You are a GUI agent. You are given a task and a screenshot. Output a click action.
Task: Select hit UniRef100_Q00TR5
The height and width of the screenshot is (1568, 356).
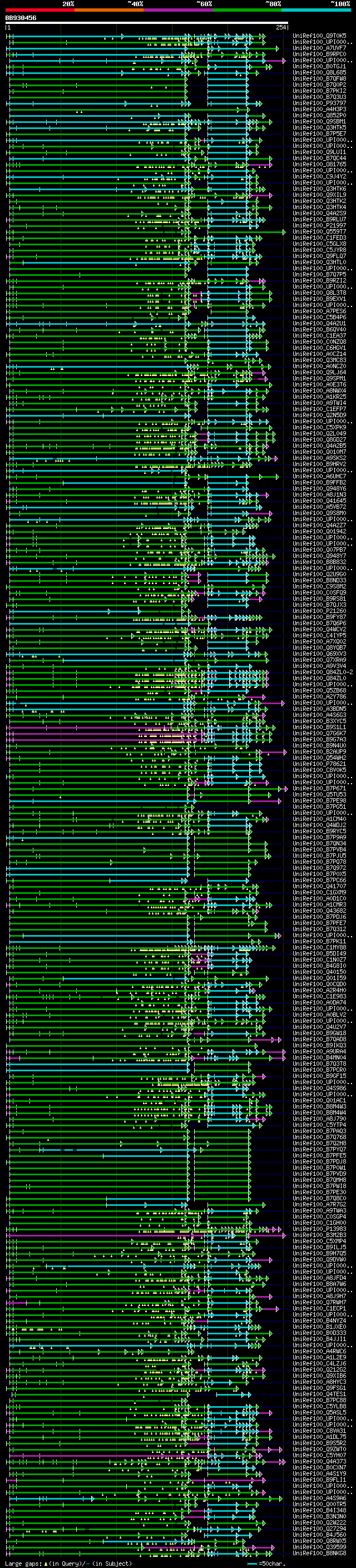[319, 1504]
